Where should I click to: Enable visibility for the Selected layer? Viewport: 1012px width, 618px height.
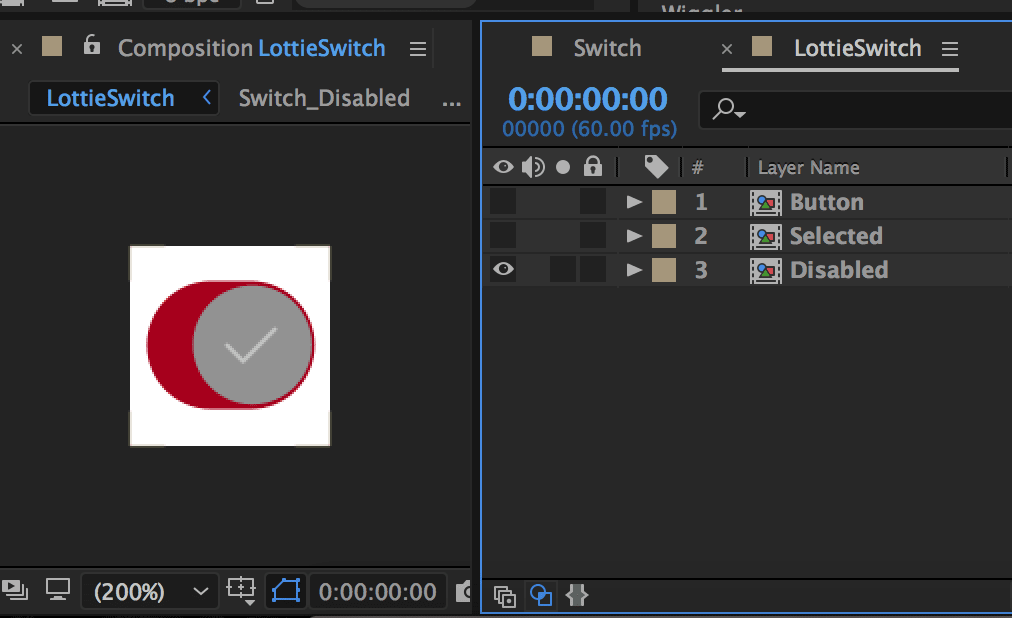pos(503,235)
